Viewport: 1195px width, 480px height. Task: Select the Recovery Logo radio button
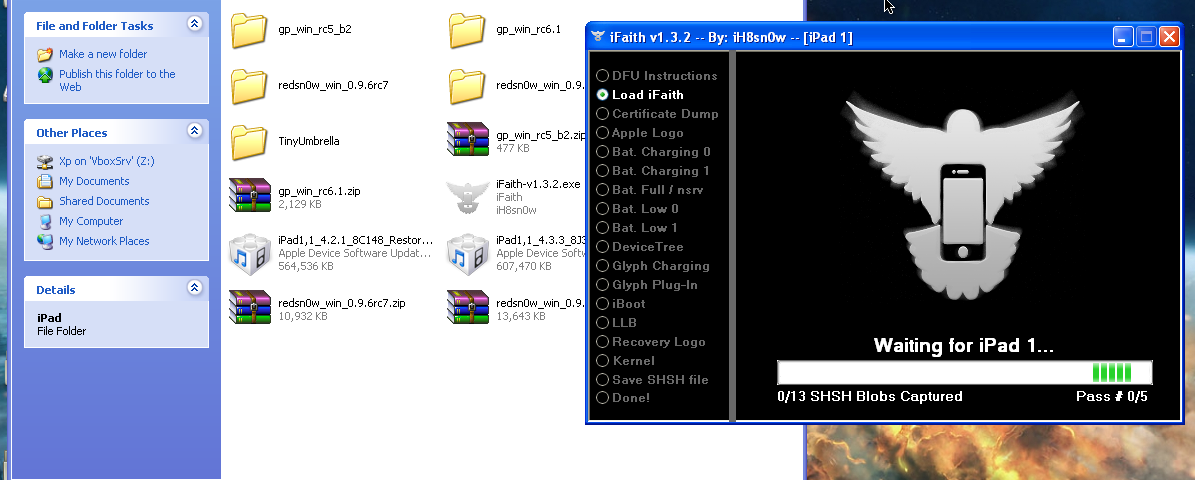602,341
